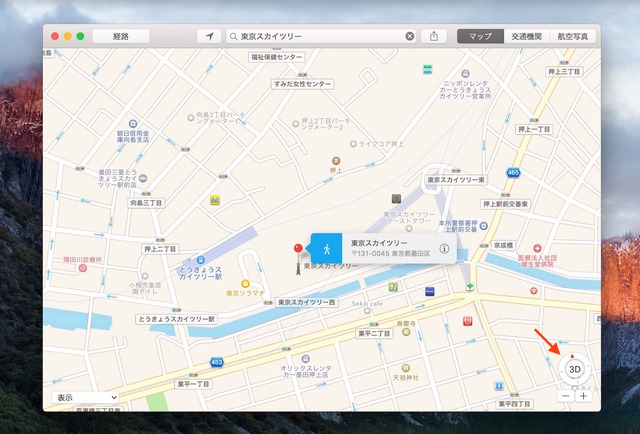The image size is (640, 434).
Task: Click the current location arrow button
Action: pyautogui.click(x=209, y=36)
